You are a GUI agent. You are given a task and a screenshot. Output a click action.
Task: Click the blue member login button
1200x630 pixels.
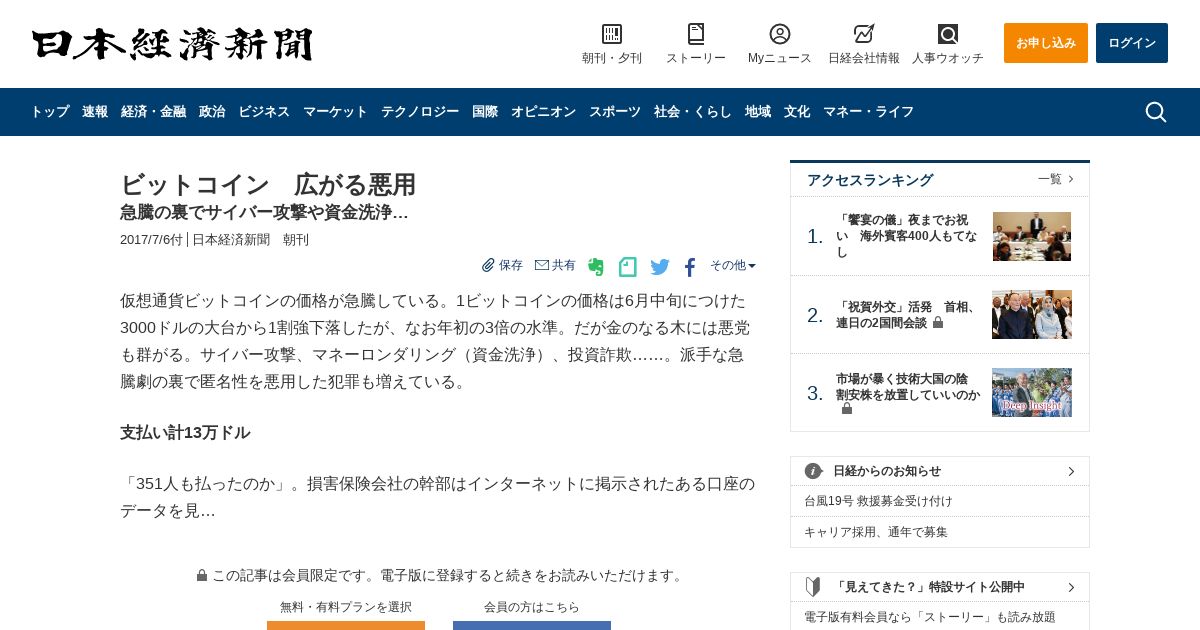point(532,625)
